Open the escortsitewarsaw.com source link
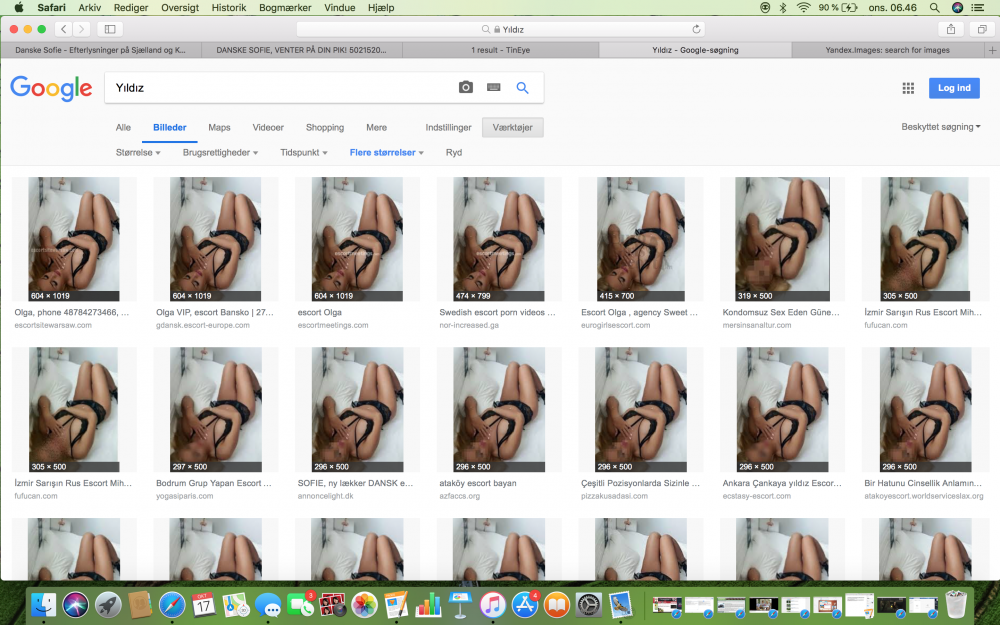 53,325
